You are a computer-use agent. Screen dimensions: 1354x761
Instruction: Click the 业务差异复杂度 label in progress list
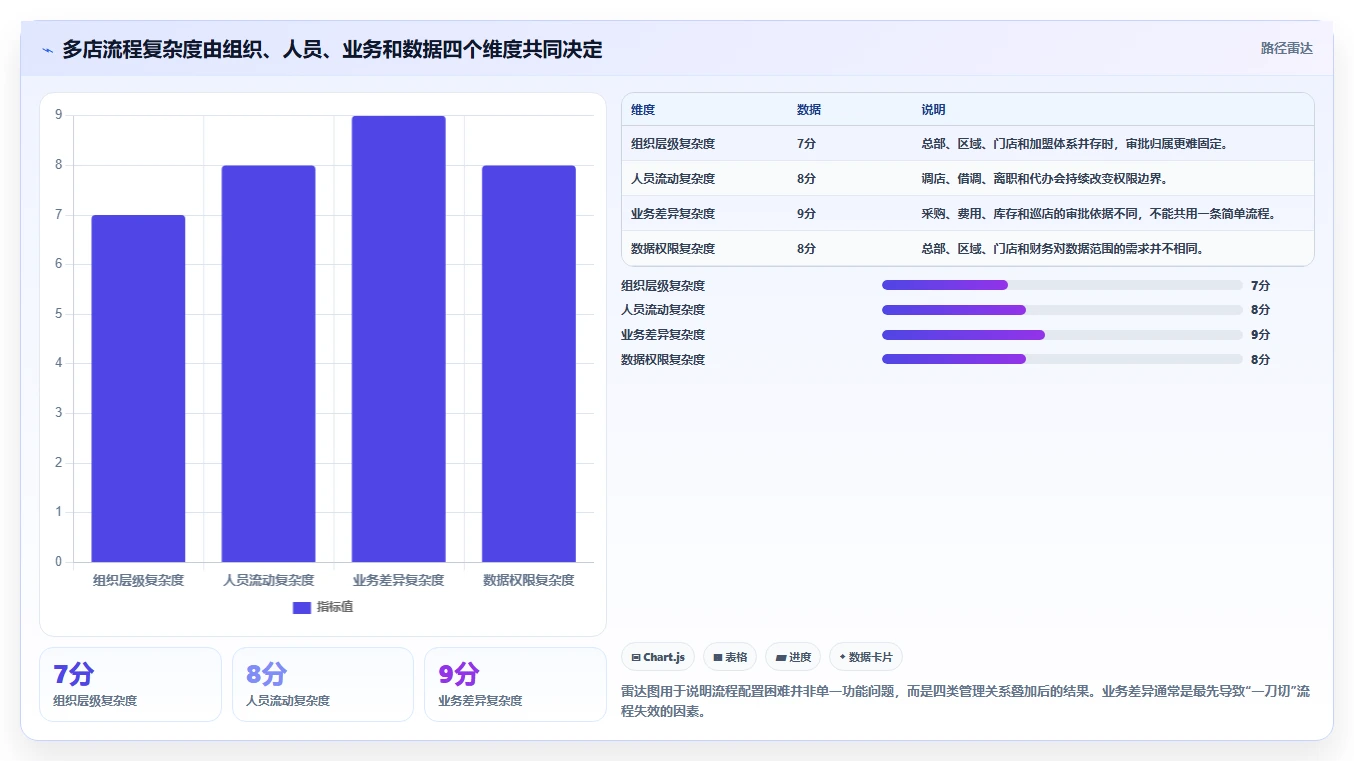tap(663, 335)
